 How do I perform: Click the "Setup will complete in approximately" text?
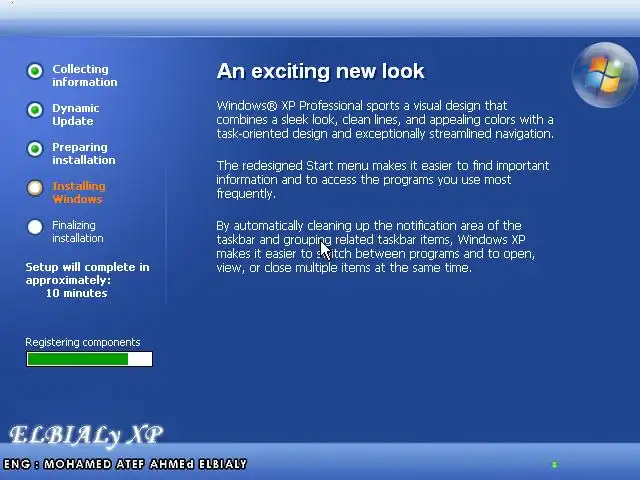87,273
